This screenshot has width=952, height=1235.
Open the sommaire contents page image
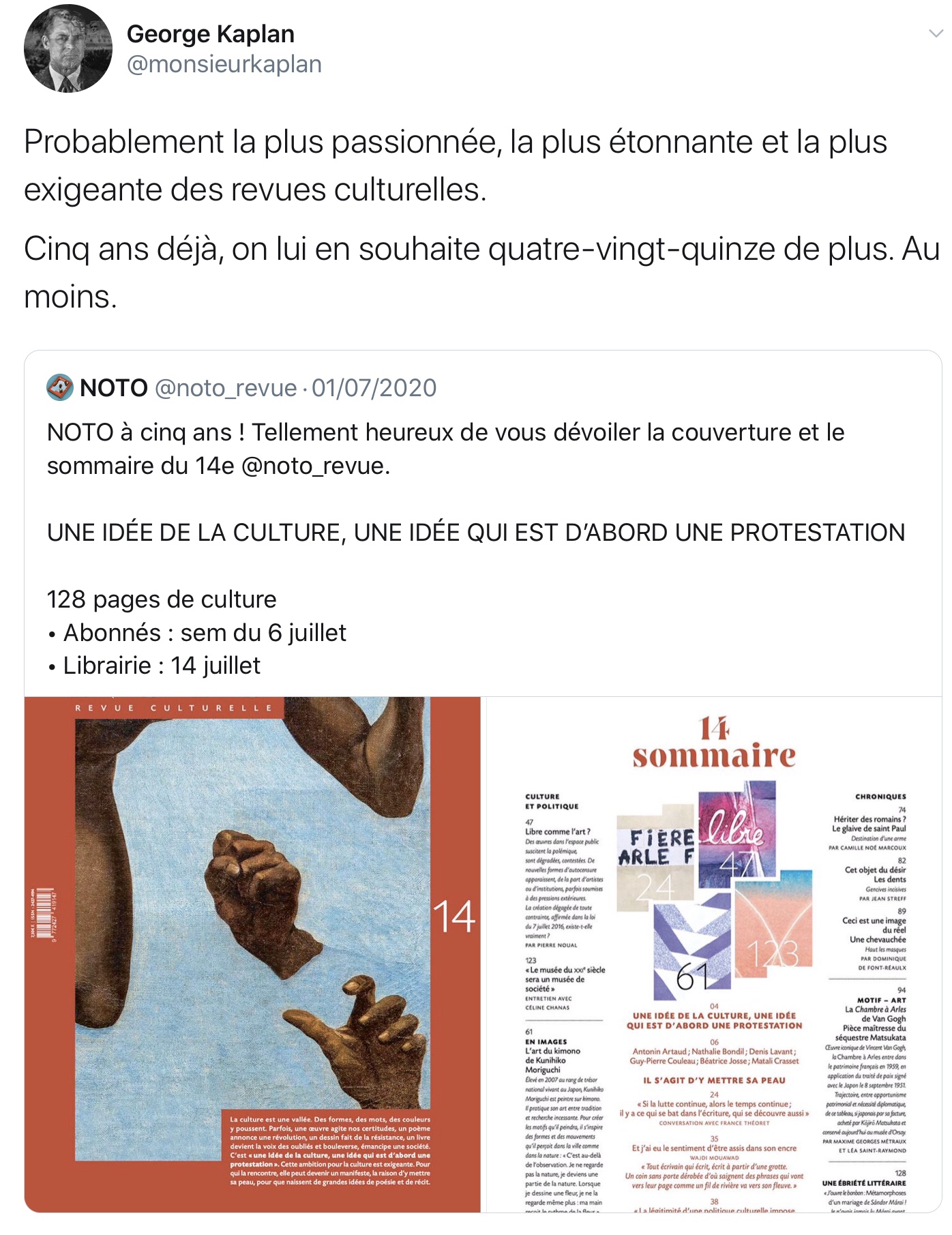(x=714, y=954)
